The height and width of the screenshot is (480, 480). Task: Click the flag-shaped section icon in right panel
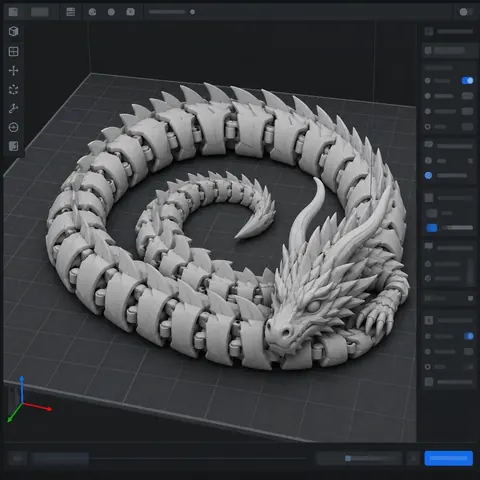tap(428, 246)
